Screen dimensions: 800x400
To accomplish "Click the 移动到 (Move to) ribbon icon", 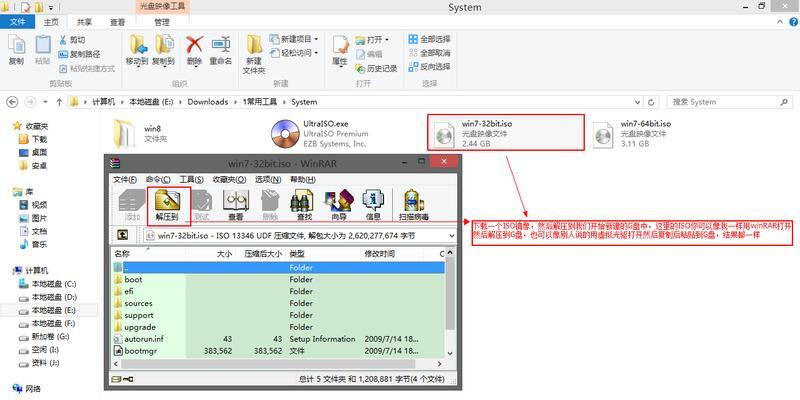I will tap(137, 45).
